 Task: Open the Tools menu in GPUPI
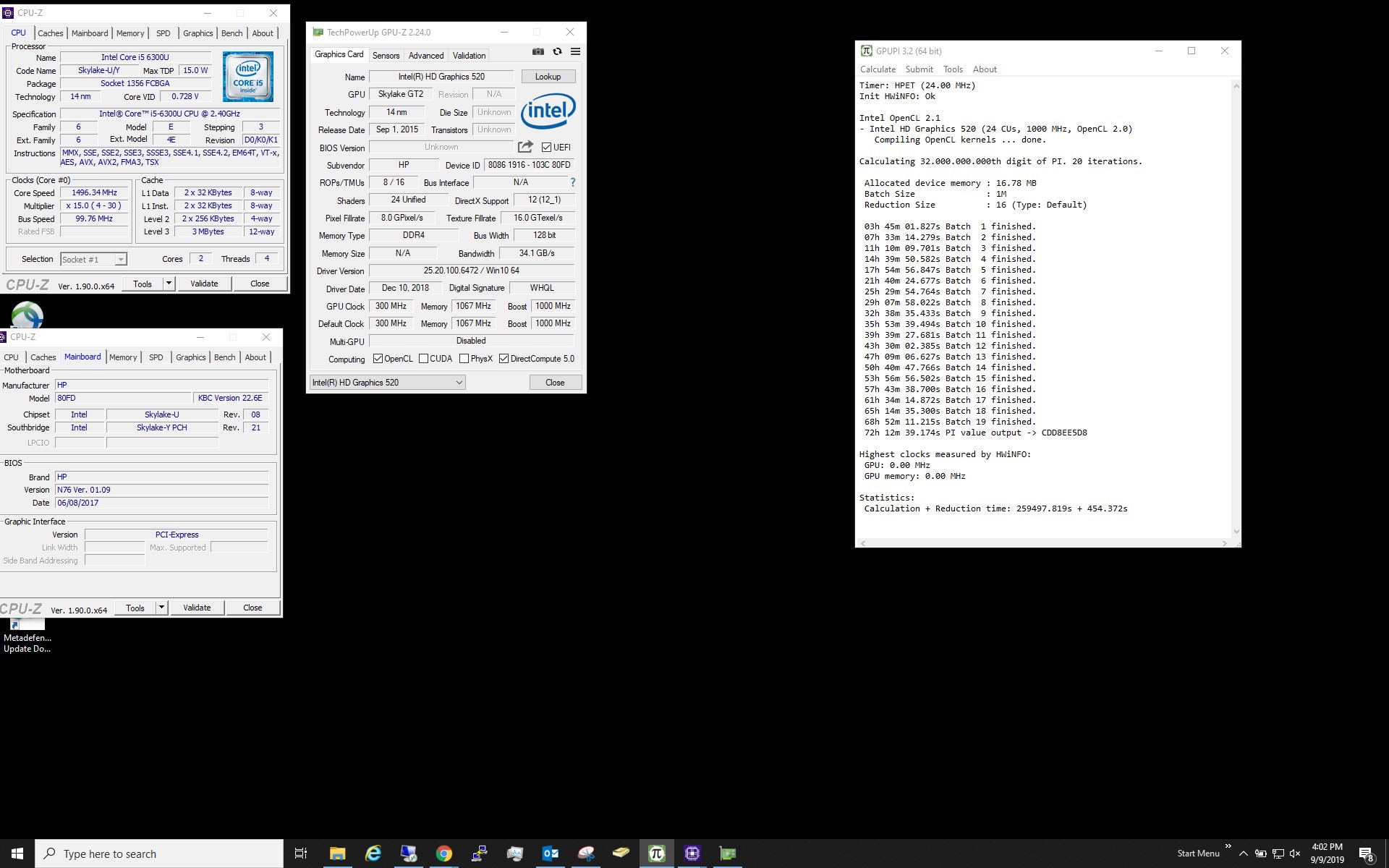click(x=953, y=69)
